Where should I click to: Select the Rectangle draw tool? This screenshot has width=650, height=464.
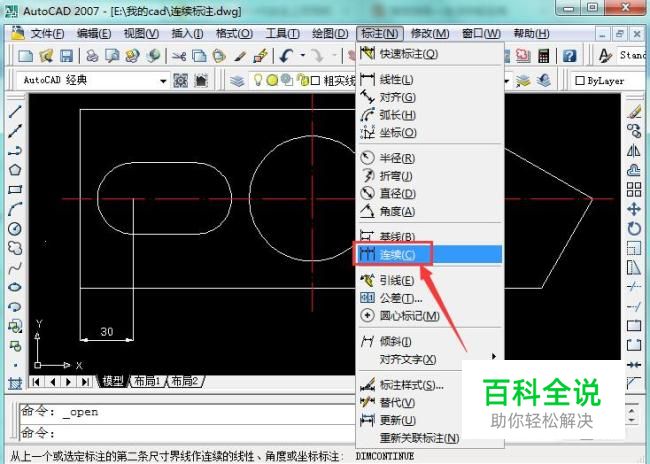coord(15,189)
